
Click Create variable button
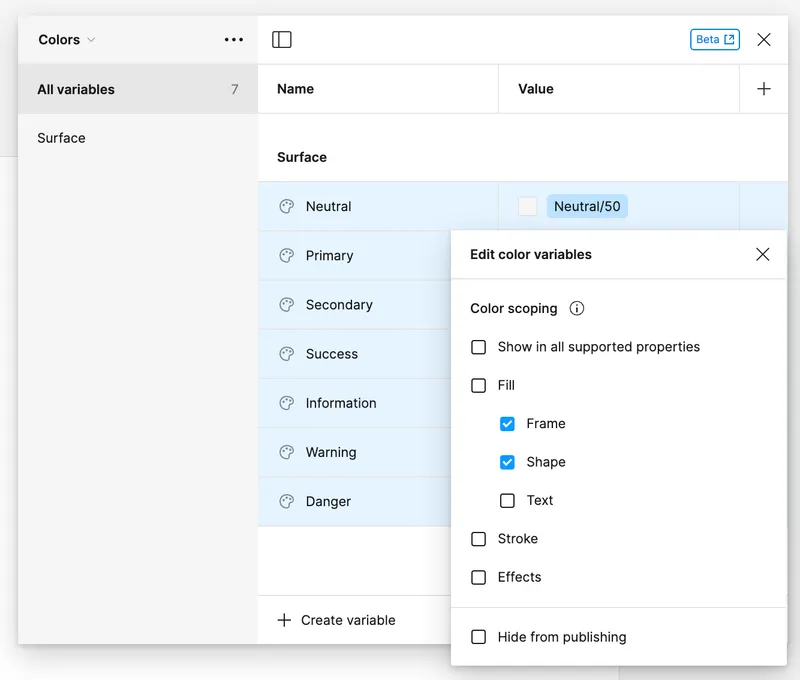pyautogui.click(x=337, y=620)
